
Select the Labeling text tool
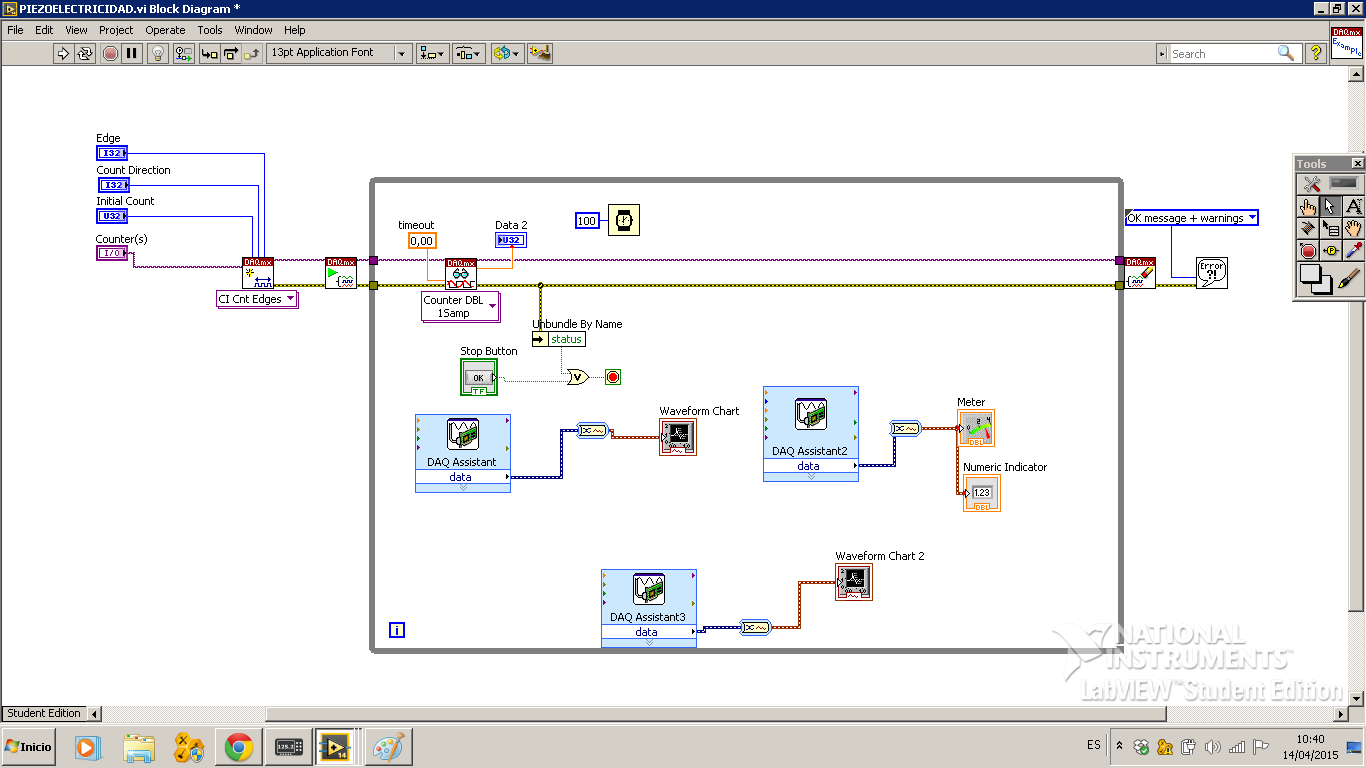(x=1353, y=206)
